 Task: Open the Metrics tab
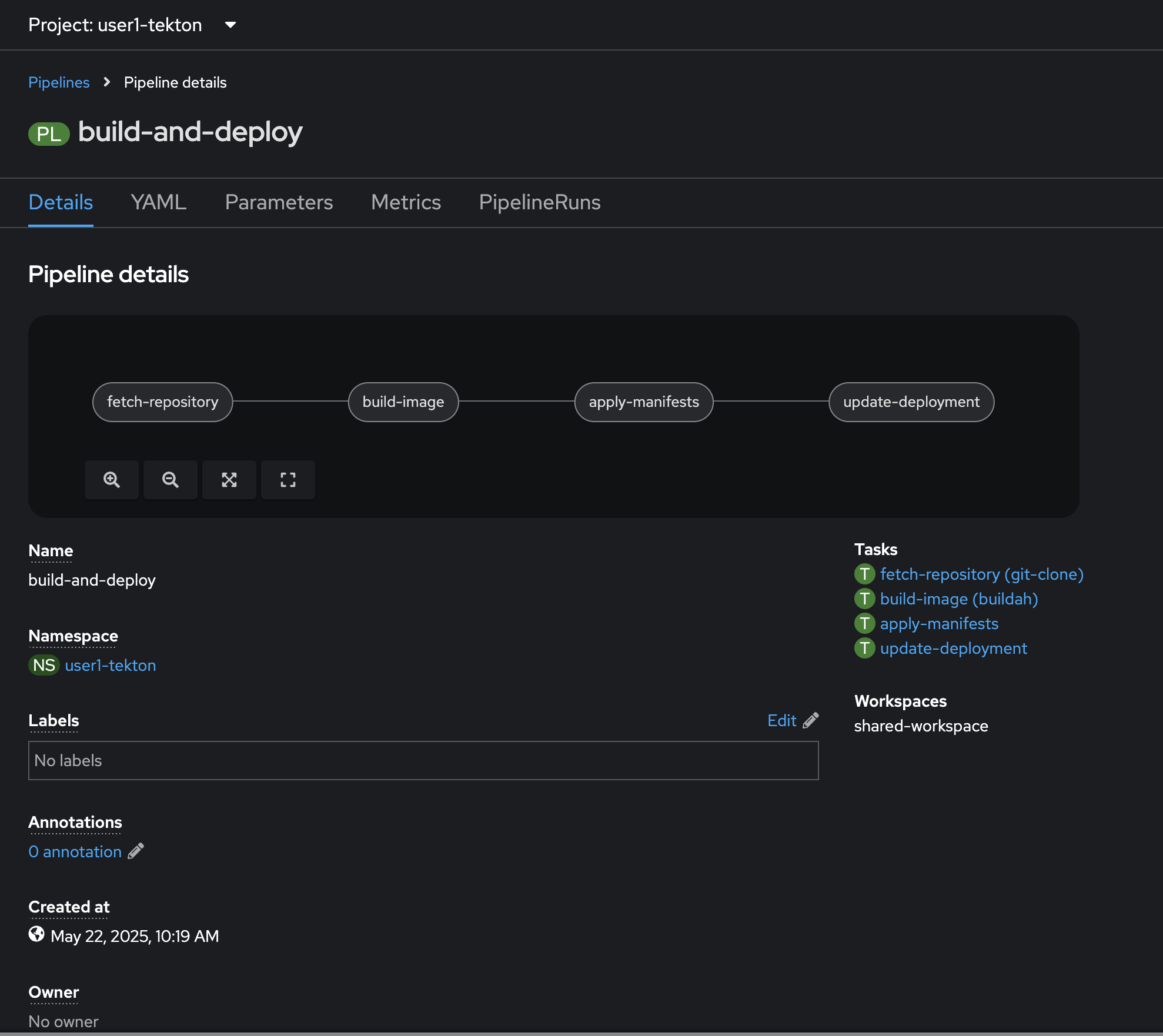pyautogui.click(x=406, y=202)
